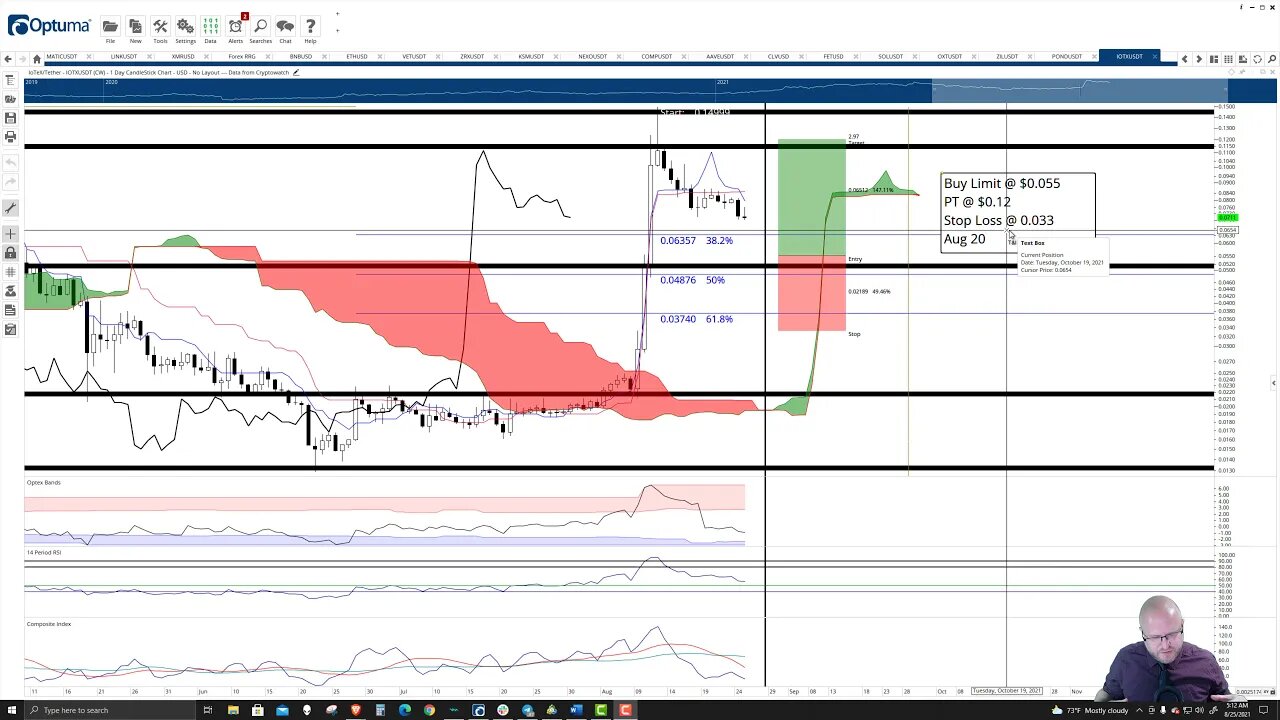Open the PONDUSDT tab

1066,57
